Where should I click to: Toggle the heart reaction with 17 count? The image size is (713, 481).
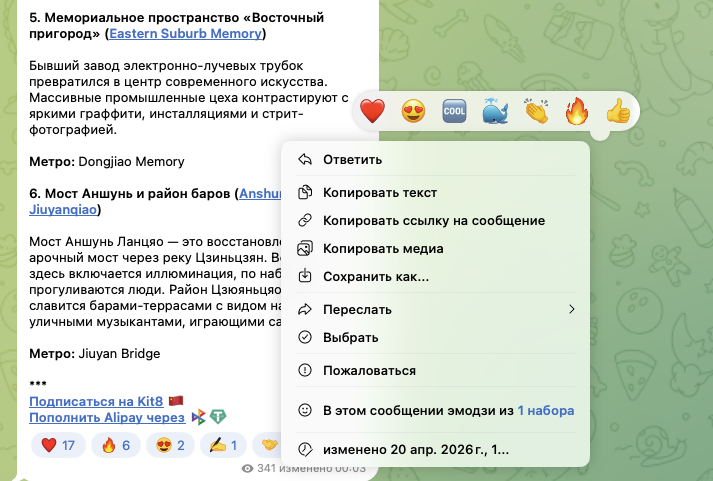coord(58,445)
